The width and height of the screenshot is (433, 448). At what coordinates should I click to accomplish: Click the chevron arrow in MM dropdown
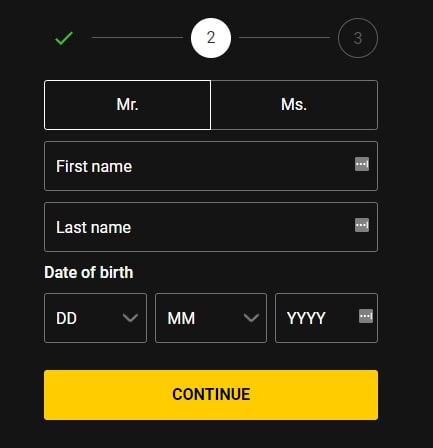(x=251, y=318)
